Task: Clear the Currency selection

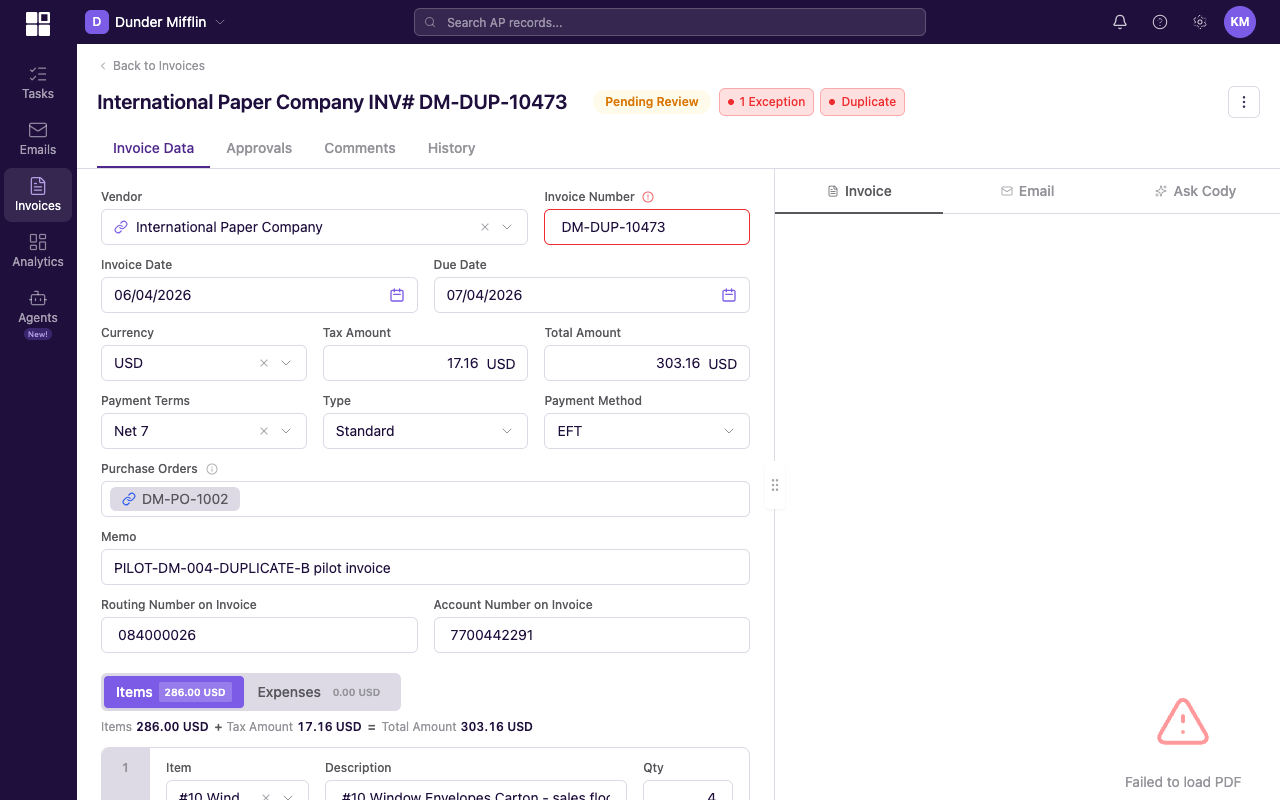Action: (x=264, y=363)
